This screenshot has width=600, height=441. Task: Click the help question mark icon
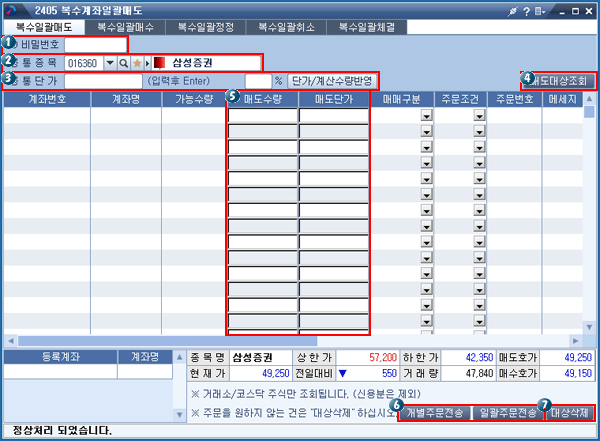click(x=526, y=10)
